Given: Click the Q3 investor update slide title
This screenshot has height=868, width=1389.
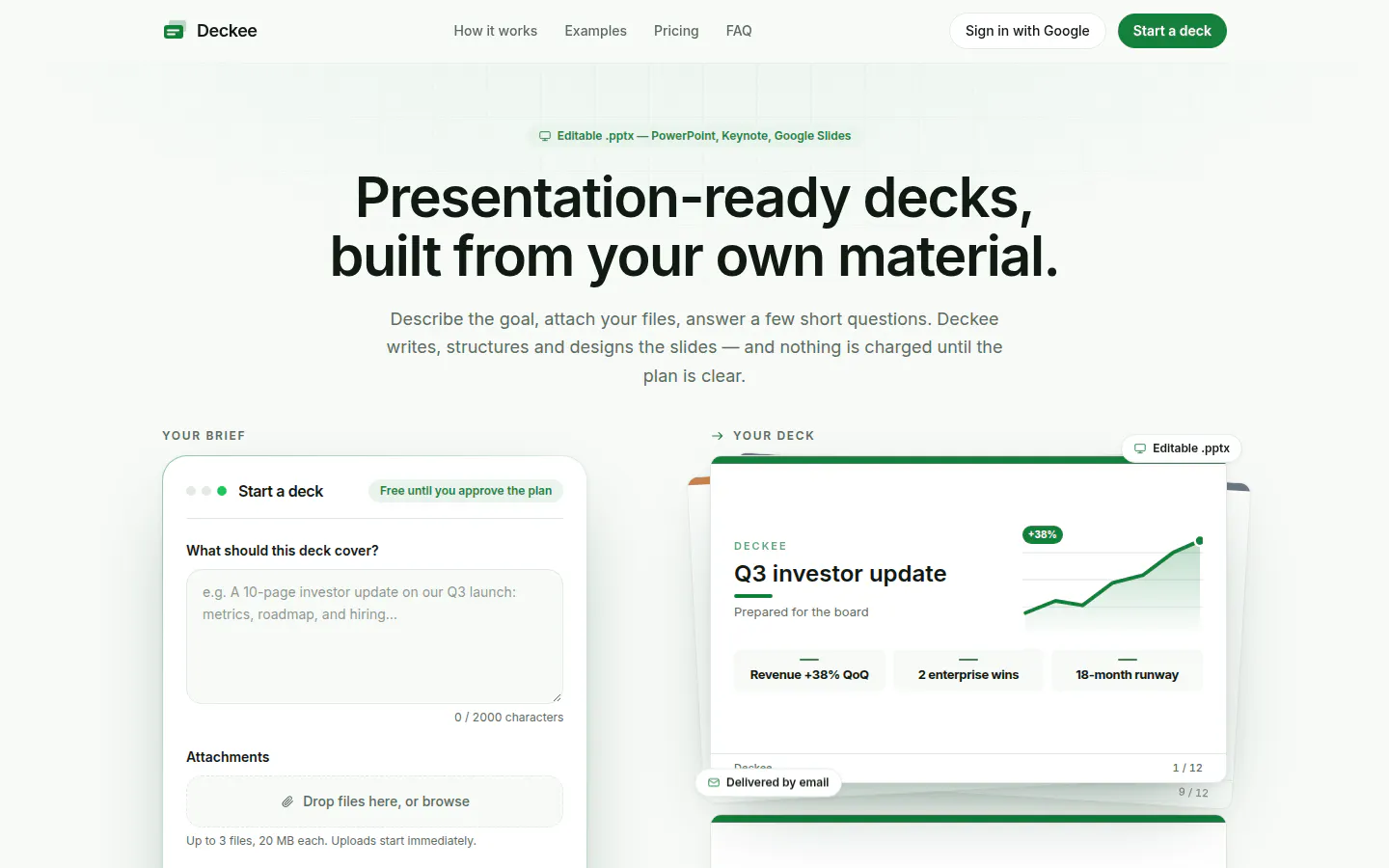Looking at the screenshot, I should point(840,574).
